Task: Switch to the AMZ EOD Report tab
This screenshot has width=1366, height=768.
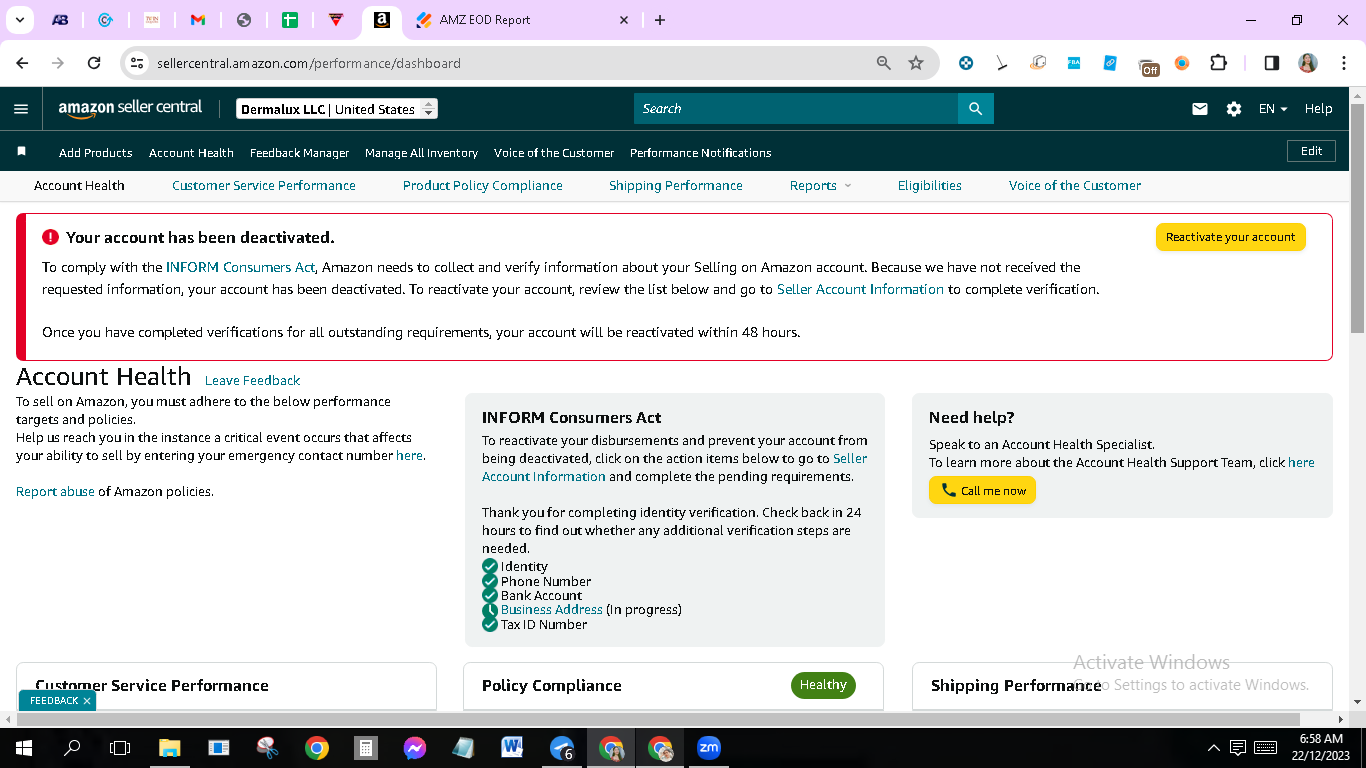Action: (522, 20)
